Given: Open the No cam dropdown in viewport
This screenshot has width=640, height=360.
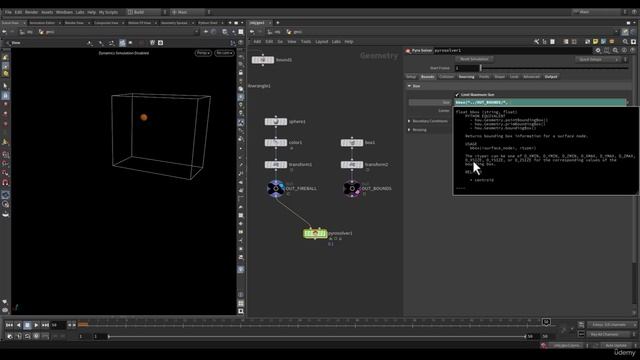Looking at the screenshot, I should point(224,53).
